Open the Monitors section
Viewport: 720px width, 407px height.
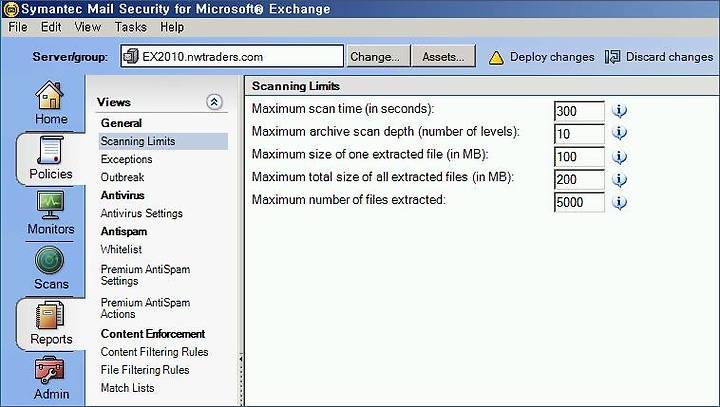point(51,213)
